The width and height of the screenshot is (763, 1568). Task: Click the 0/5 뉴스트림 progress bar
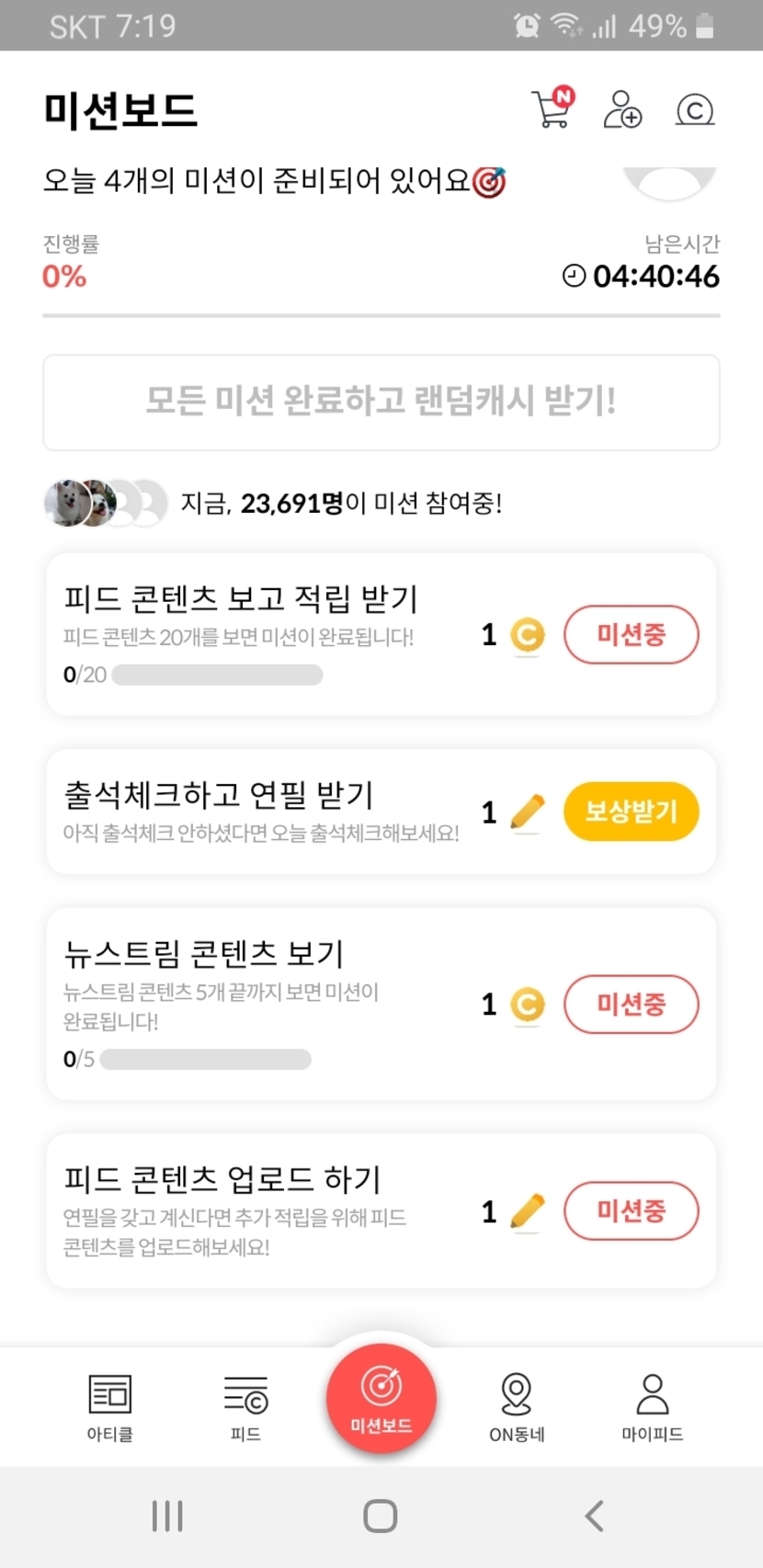tap(206, 1060)
